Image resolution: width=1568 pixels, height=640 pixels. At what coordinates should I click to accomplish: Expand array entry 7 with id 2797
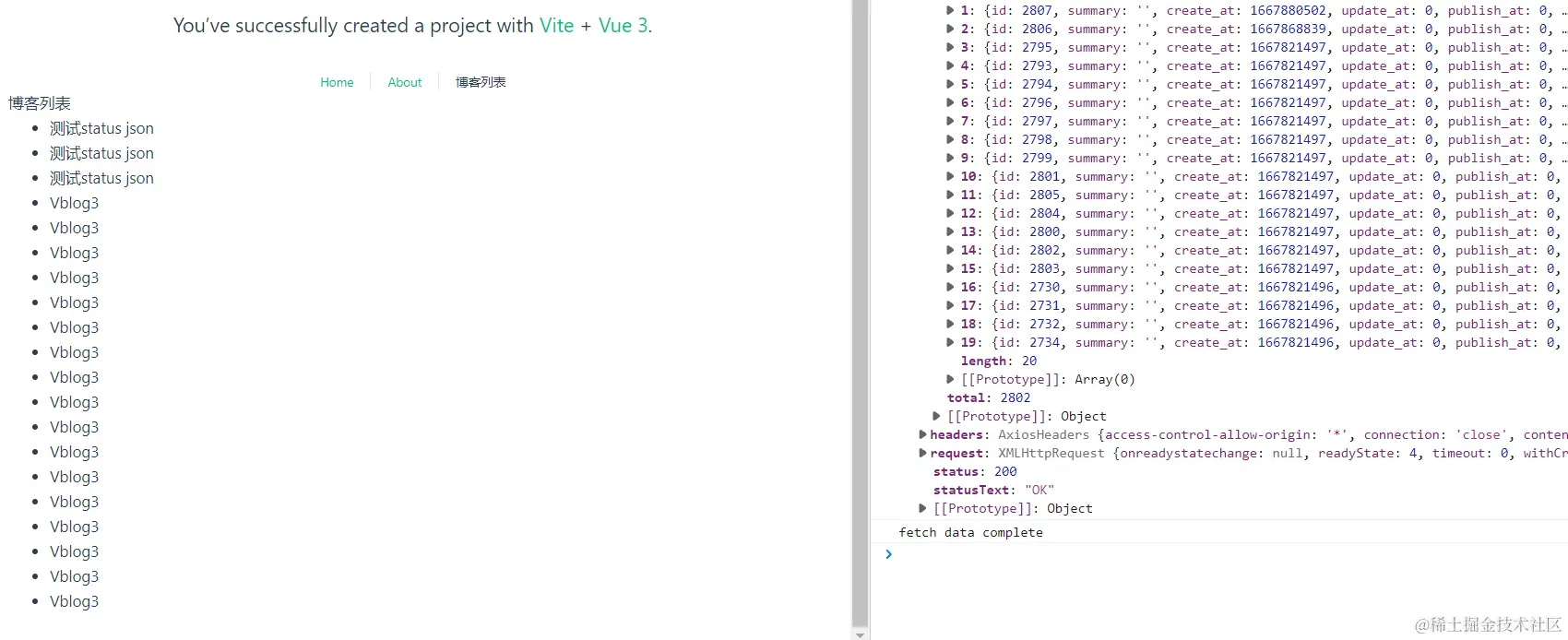951,121
